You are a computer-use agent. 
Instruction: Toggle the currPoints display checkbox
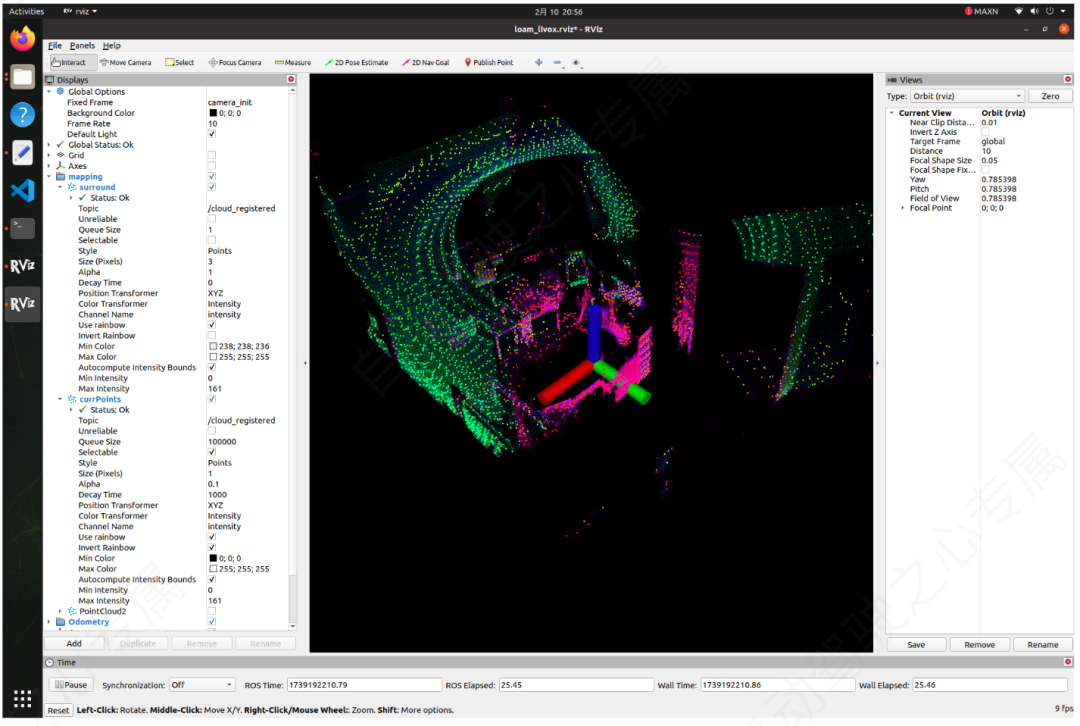pos(211,399)
